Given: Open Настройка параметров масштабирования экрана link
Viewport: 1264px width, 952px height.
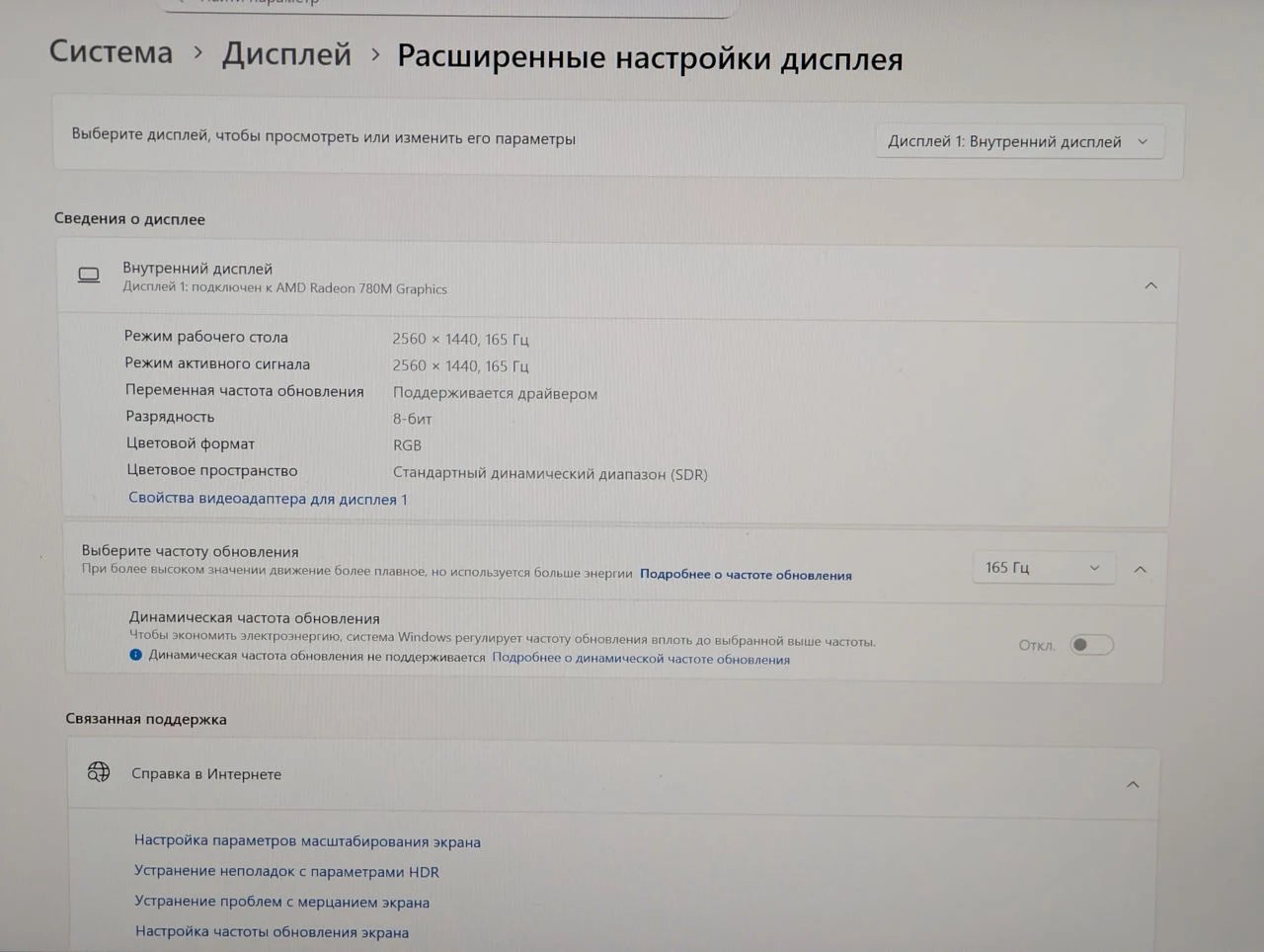Looking at the screenshot, I should [307, 840].
